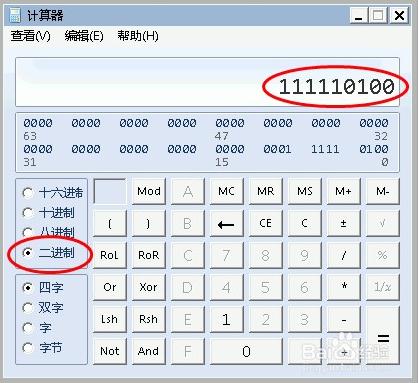Click the equals button
The height and width of the screenshot is (383, 418).
click(383, 335)
